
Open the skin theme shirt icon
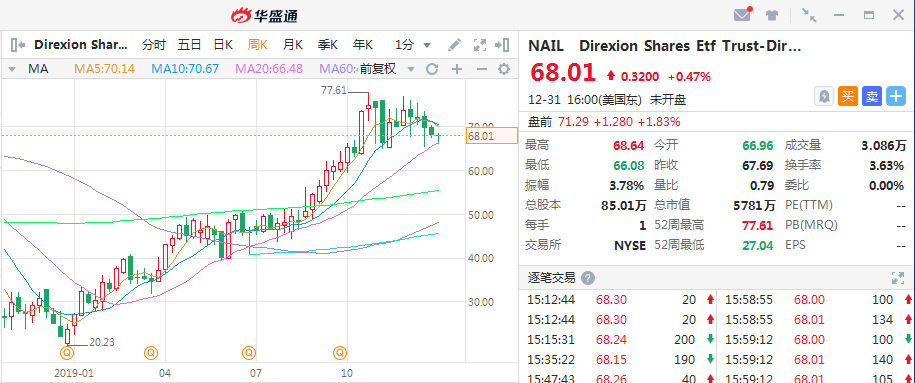coord(773,15)
